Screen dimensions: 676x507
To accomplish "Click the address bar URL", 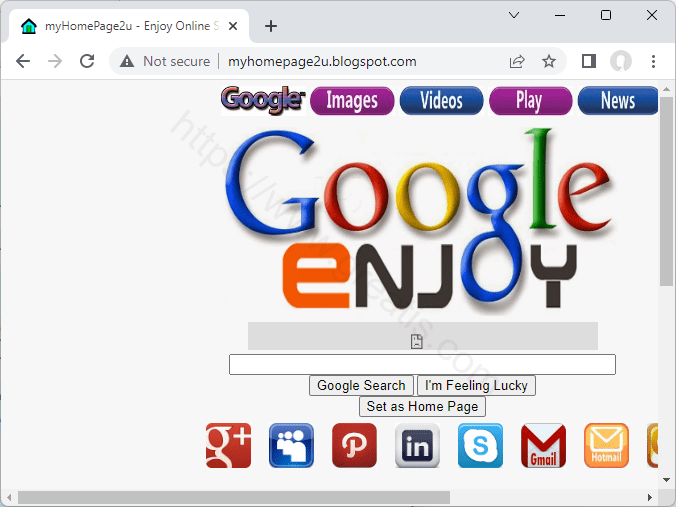I will (x=322, y=61).
